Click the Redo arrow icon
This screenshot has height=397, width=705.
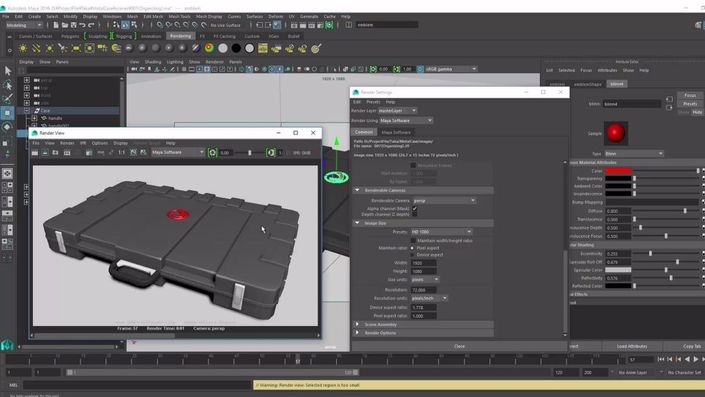[x=91, y=25]
